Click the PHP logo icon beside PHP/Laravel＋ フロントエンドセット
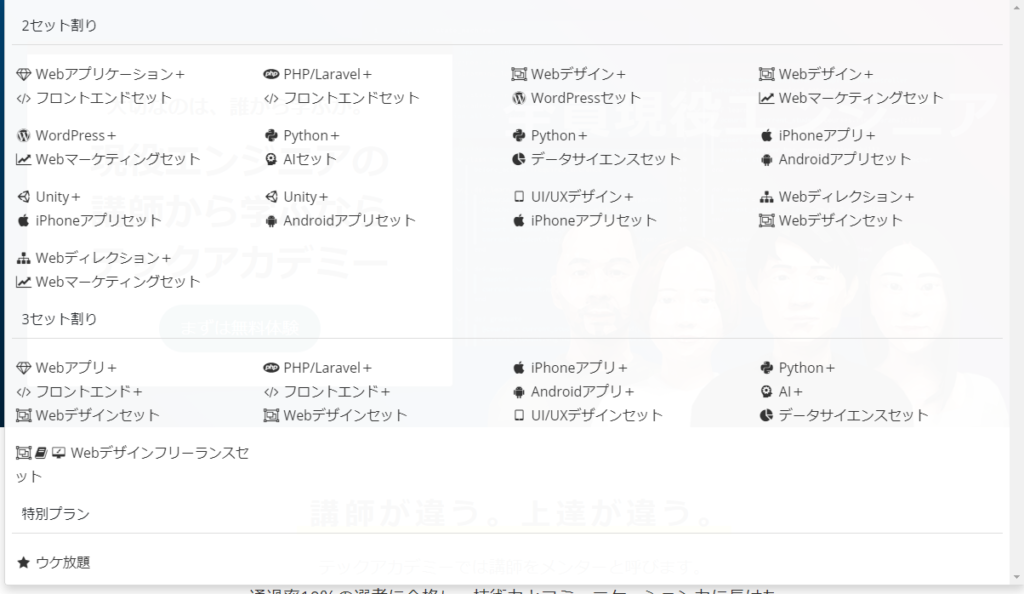Viewport: 1024px width, 594px height. pos(271,74)
